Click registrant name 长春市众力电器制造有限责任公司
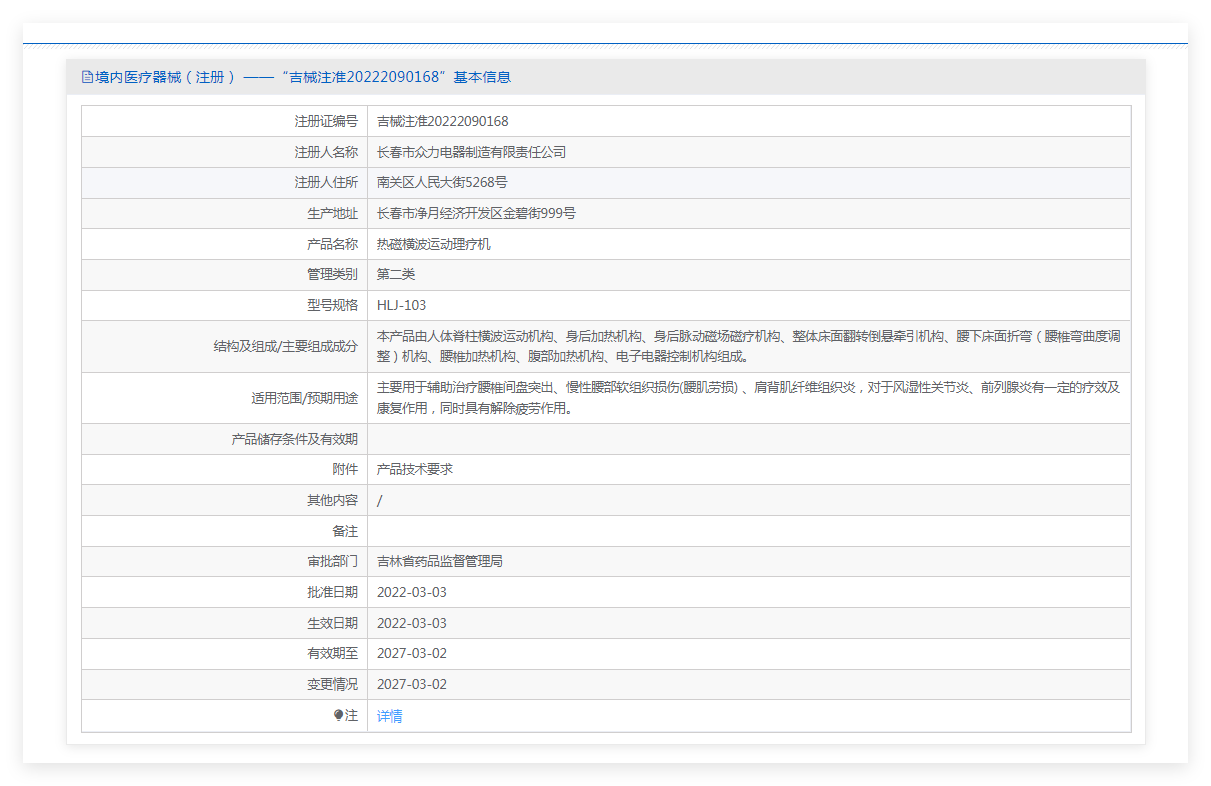Screen dimensions: 1211x786 point(471,152)
